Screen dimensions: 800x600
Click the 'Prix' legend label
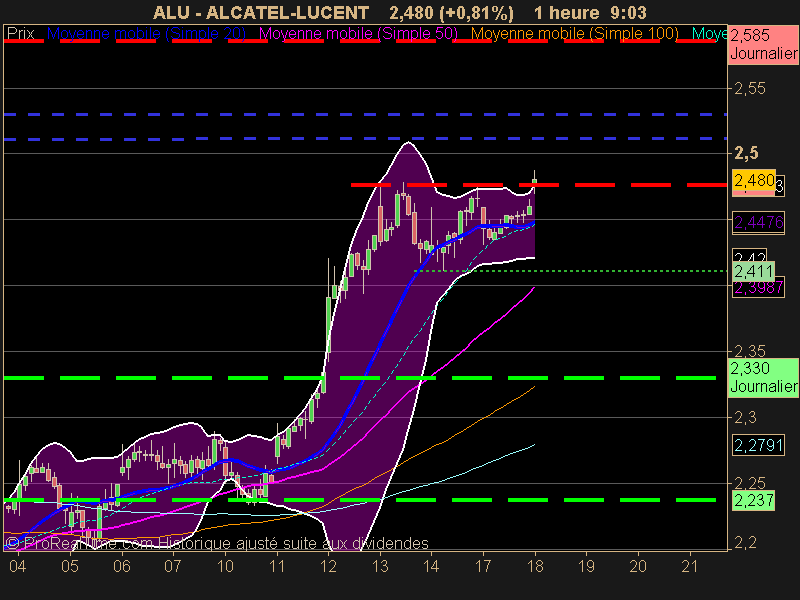20,34
